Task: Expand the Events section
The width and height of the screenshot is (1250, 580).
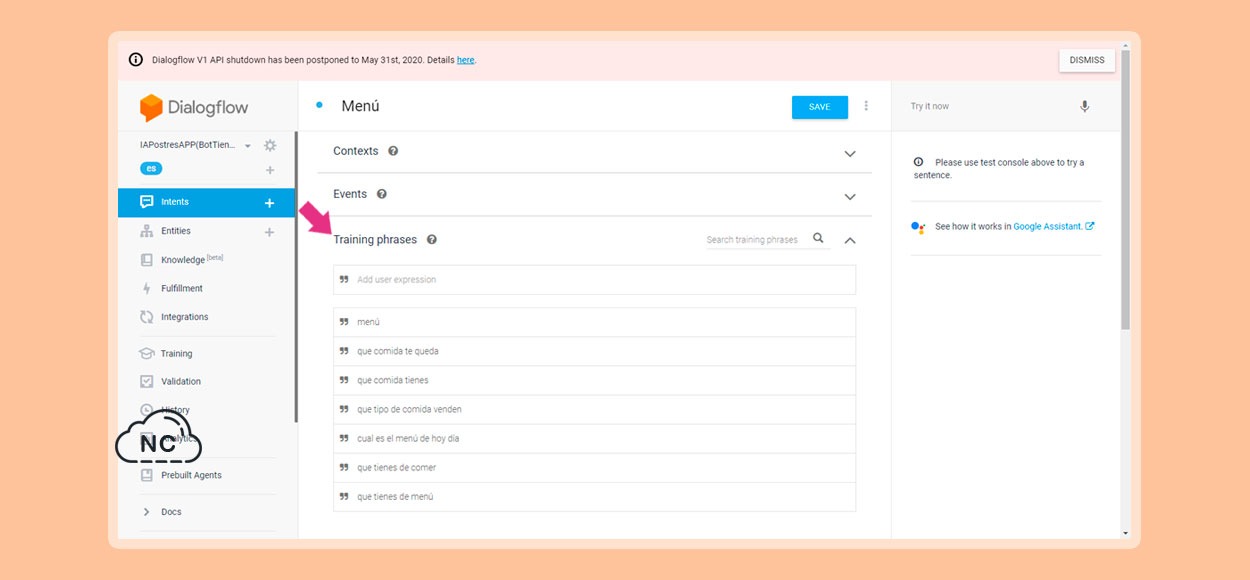Action: [x=850, y=197]
